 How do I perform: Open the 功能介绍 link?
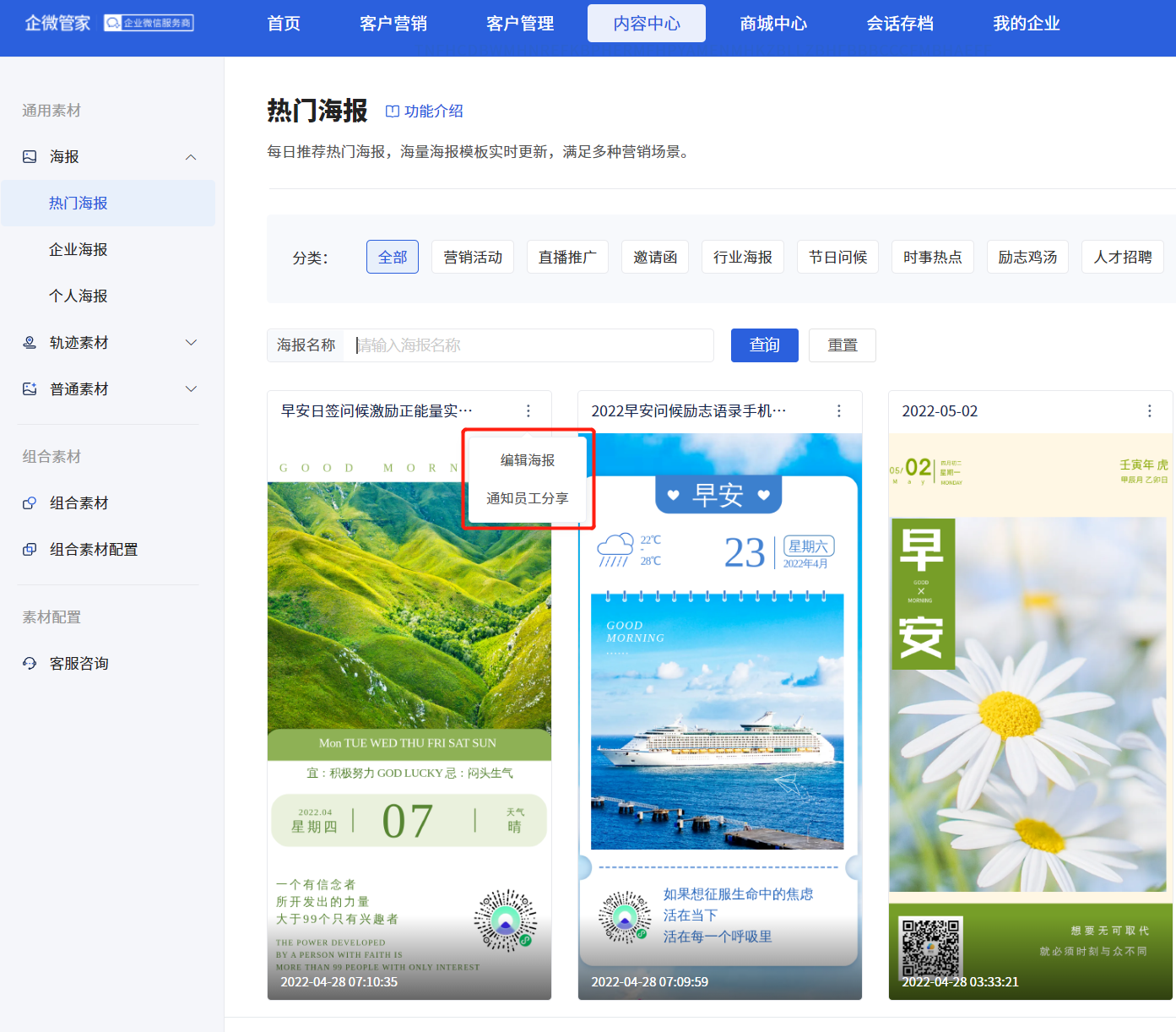[x=425, y=111]
